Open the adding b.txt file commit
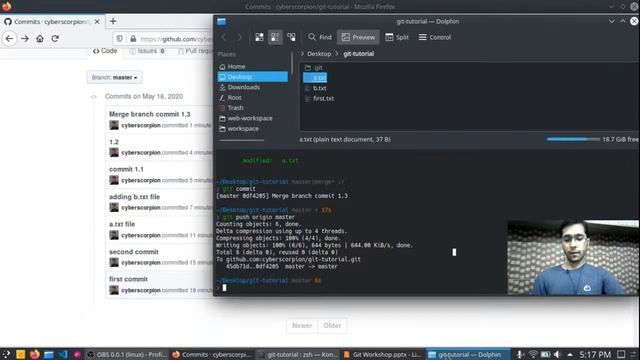Screen dimensions: 640x360 134,197
